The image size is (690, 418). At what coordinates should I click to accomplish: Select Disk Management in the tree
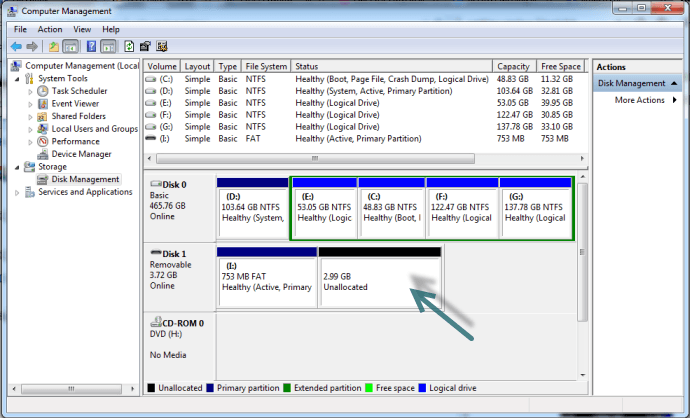[85, 180]
